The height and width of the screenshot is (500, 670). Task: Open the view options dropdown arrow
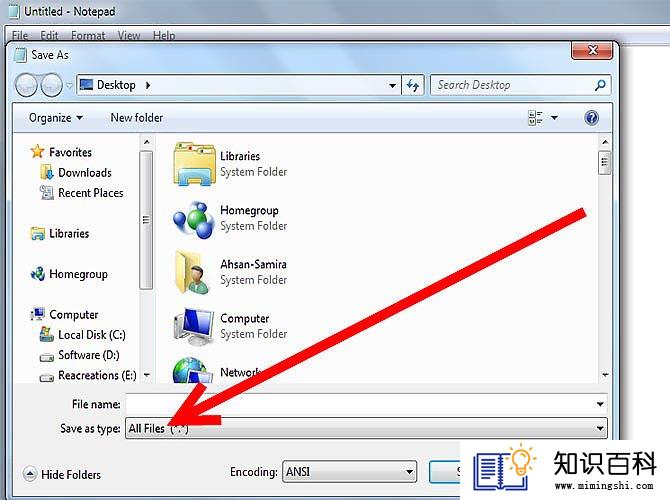coord(554,118)
